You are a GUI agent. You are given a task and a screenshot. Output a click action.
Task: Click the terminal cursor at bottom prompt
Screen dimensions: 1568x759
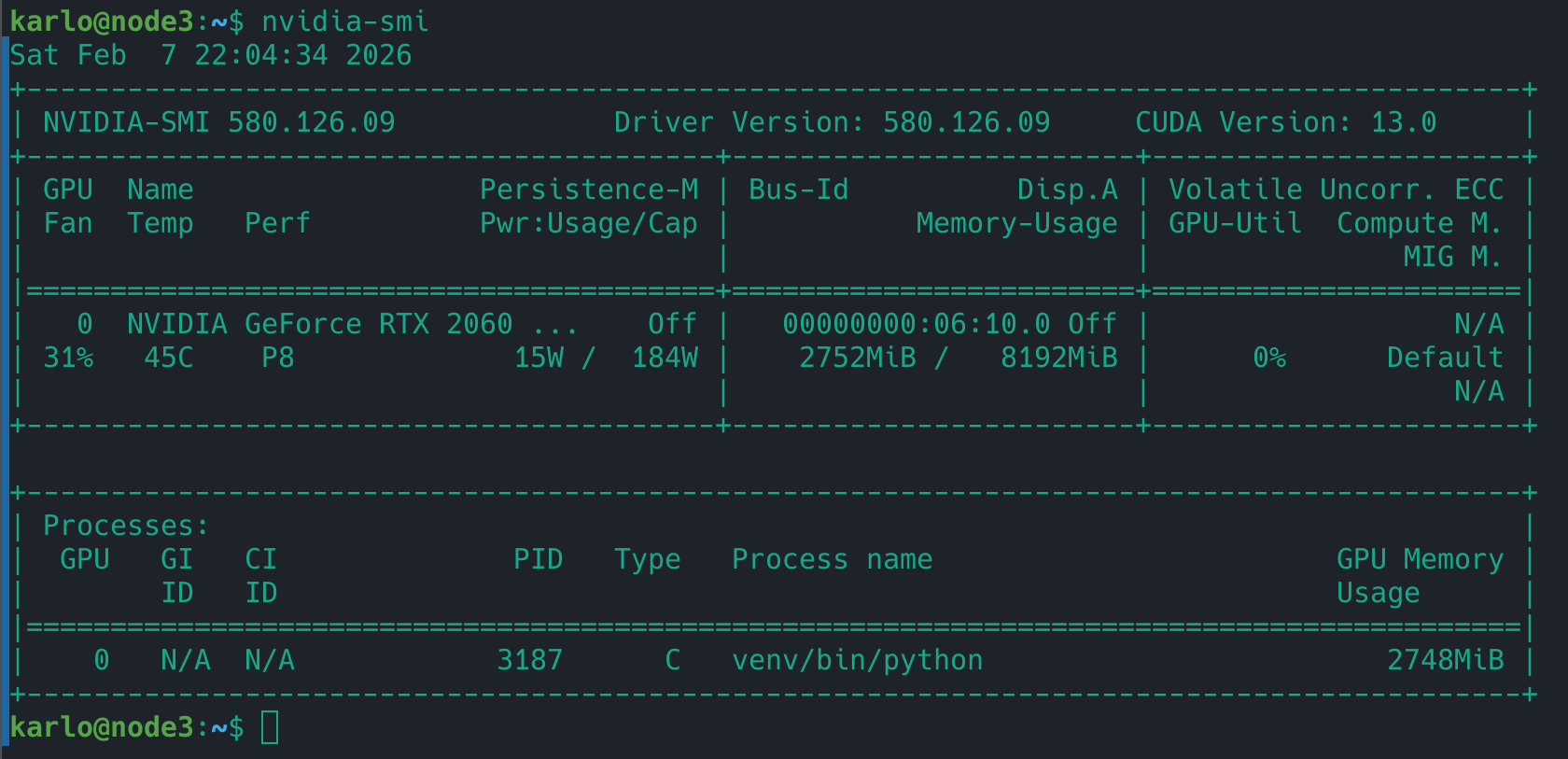[x=270, y=727]
